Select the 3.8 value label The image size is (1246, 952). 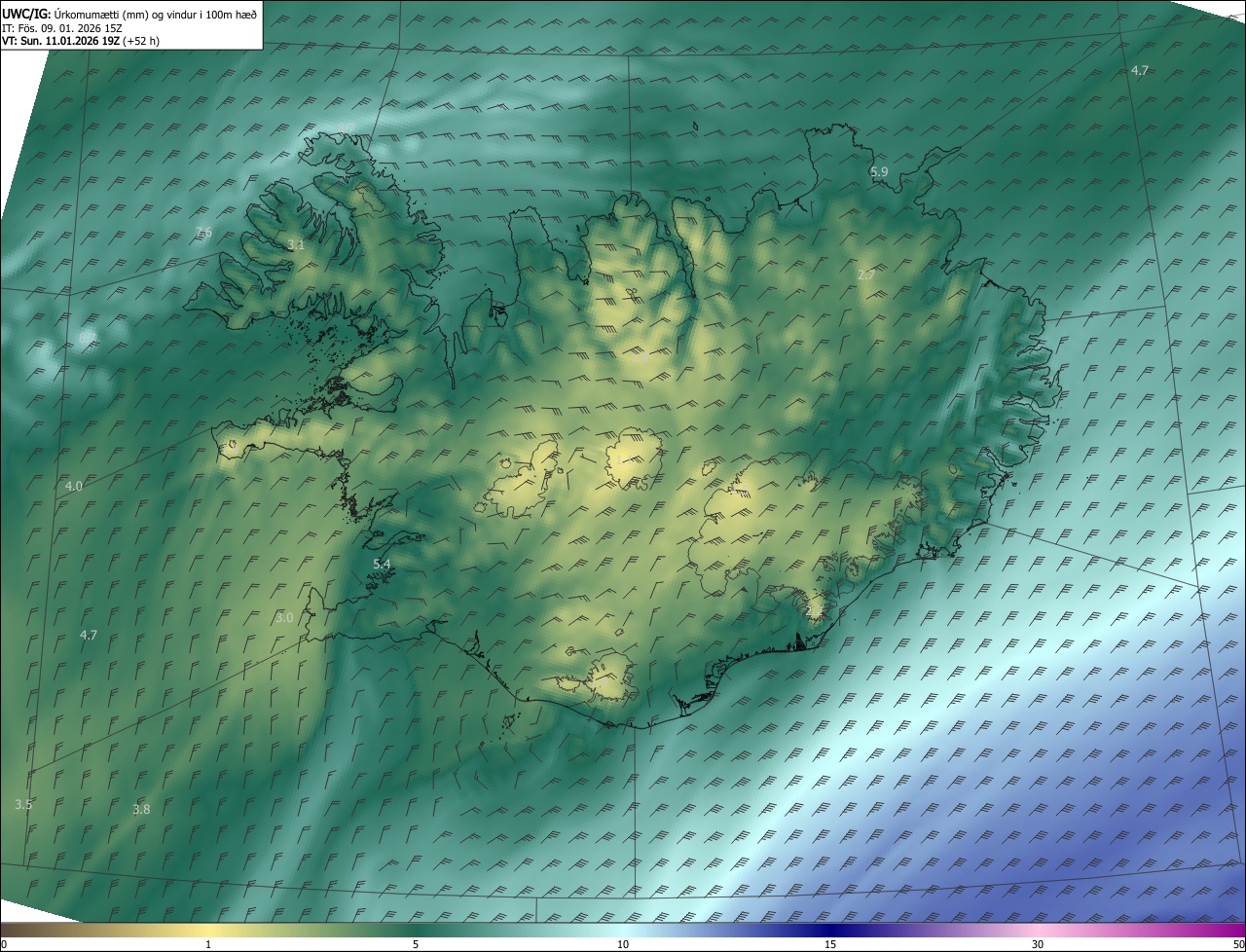tap(141, 810)
